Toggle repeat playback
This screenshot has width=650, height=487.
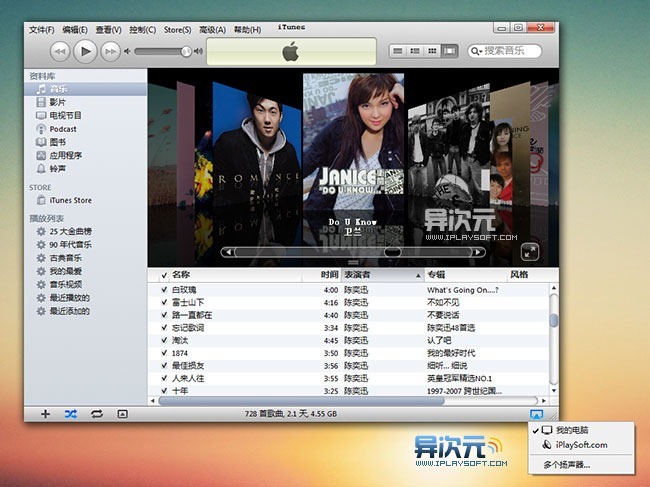(97, 414)
